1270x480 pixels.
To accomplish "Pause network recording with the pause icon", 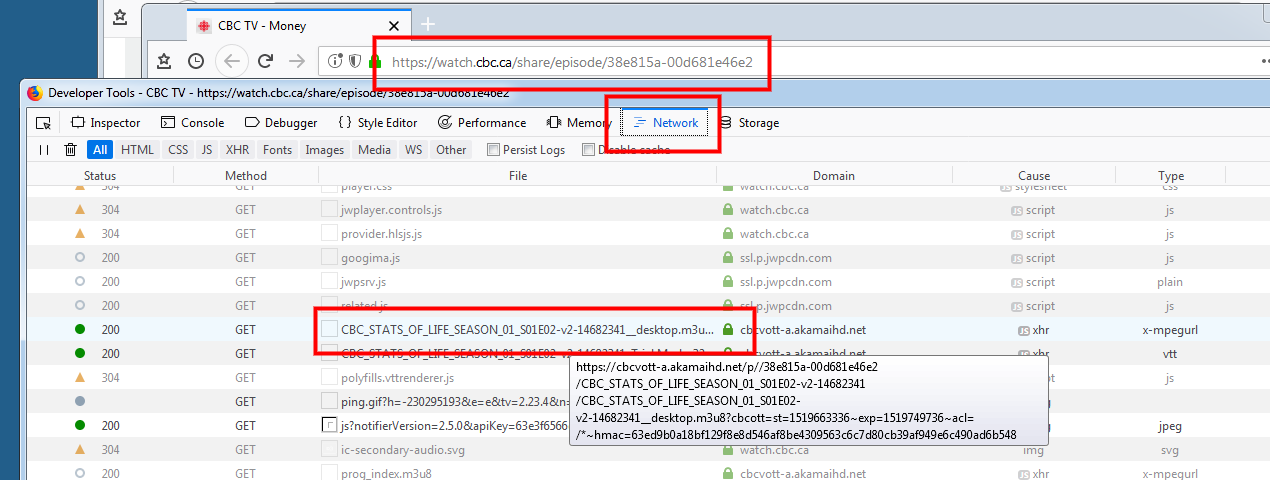I will coord(43,150).
